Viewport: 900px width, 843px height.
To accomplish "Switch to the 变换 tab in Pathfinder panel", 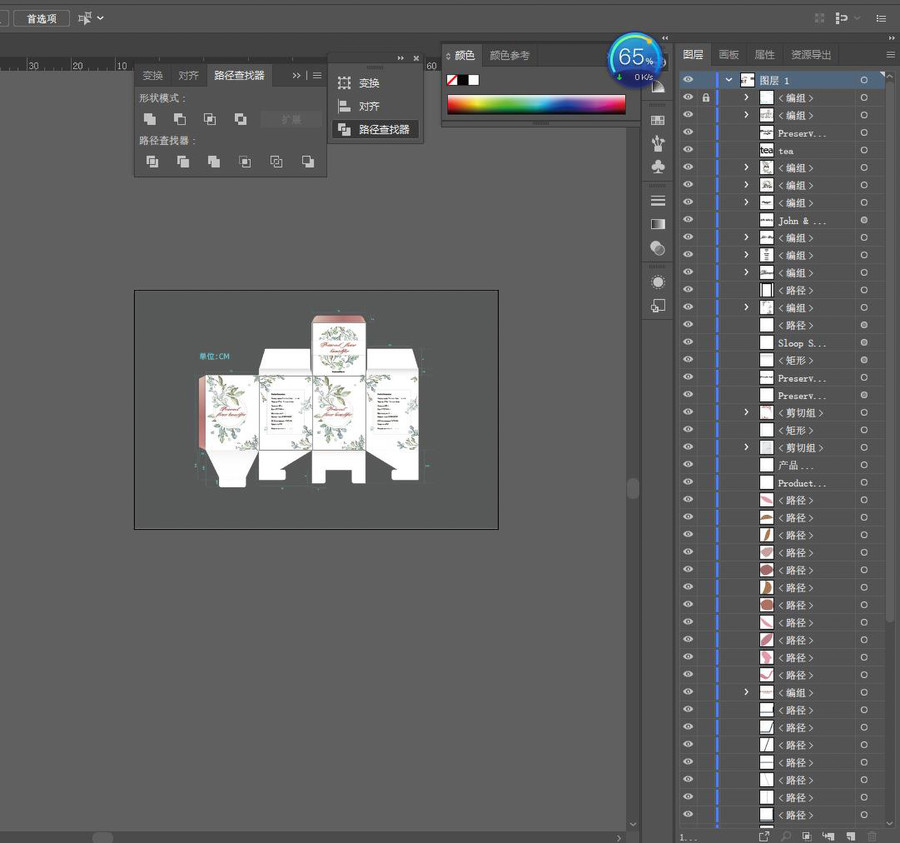I will (x=153, y=75).
